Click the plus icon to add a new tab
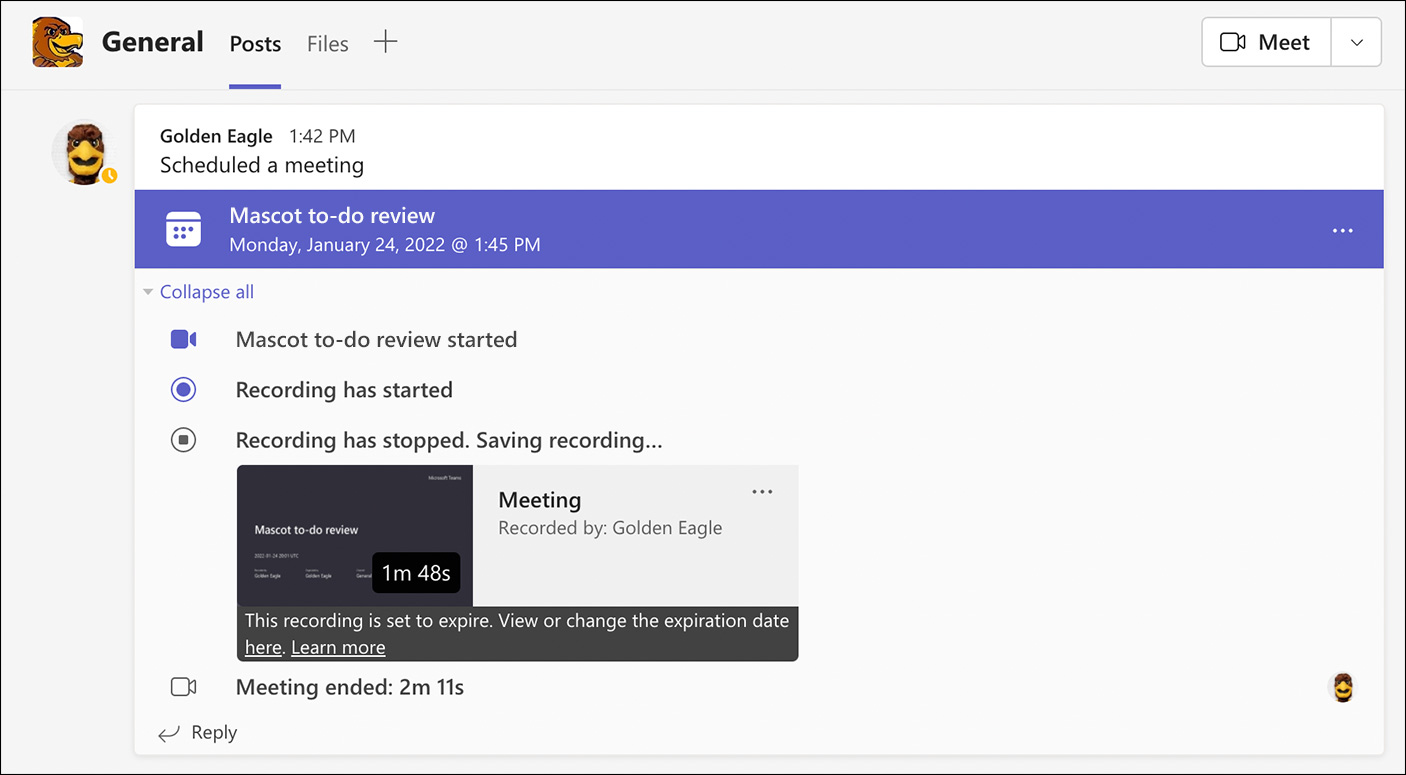The width and height of the screenshot is (1406, 775). (386, 42)
